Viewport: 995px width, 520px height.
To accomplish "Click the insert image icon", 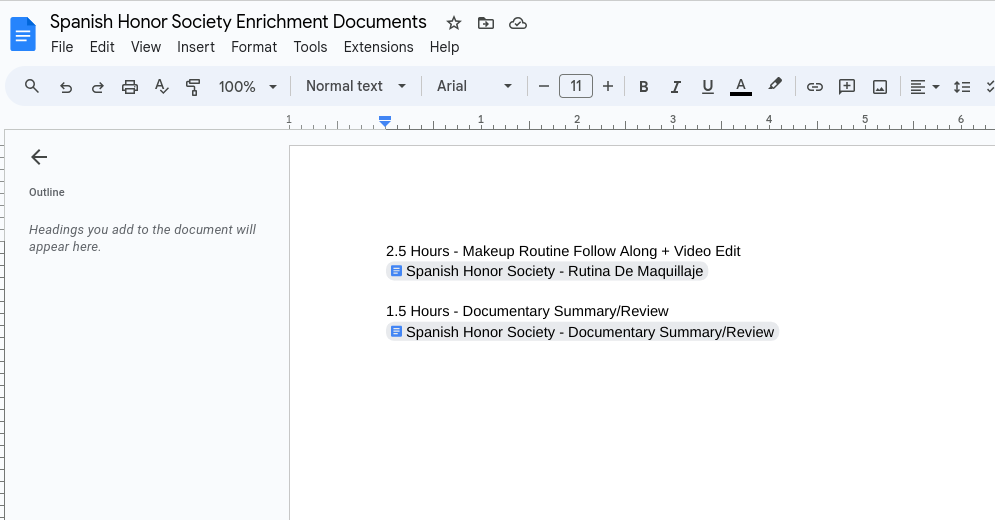I will pos(880,87).
